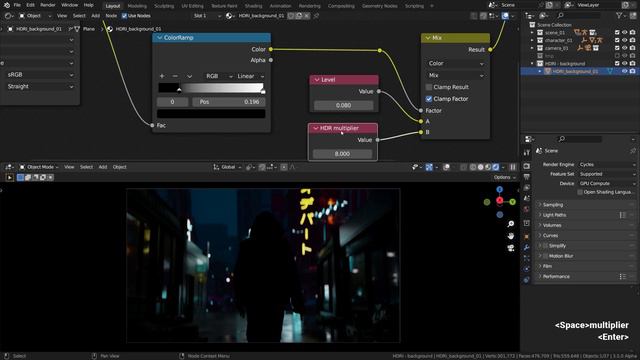
Task: Open the Linear interpolation dropdown in ColorRamp
Action: (x=251, y=76)
